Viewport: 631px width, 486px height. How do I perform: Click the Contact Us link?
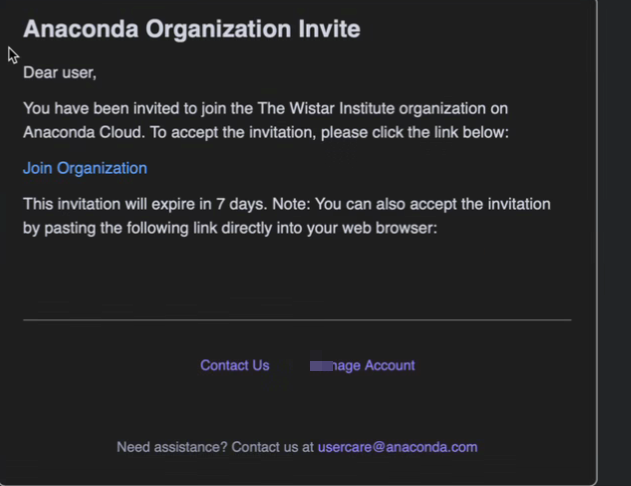(235, 365)
